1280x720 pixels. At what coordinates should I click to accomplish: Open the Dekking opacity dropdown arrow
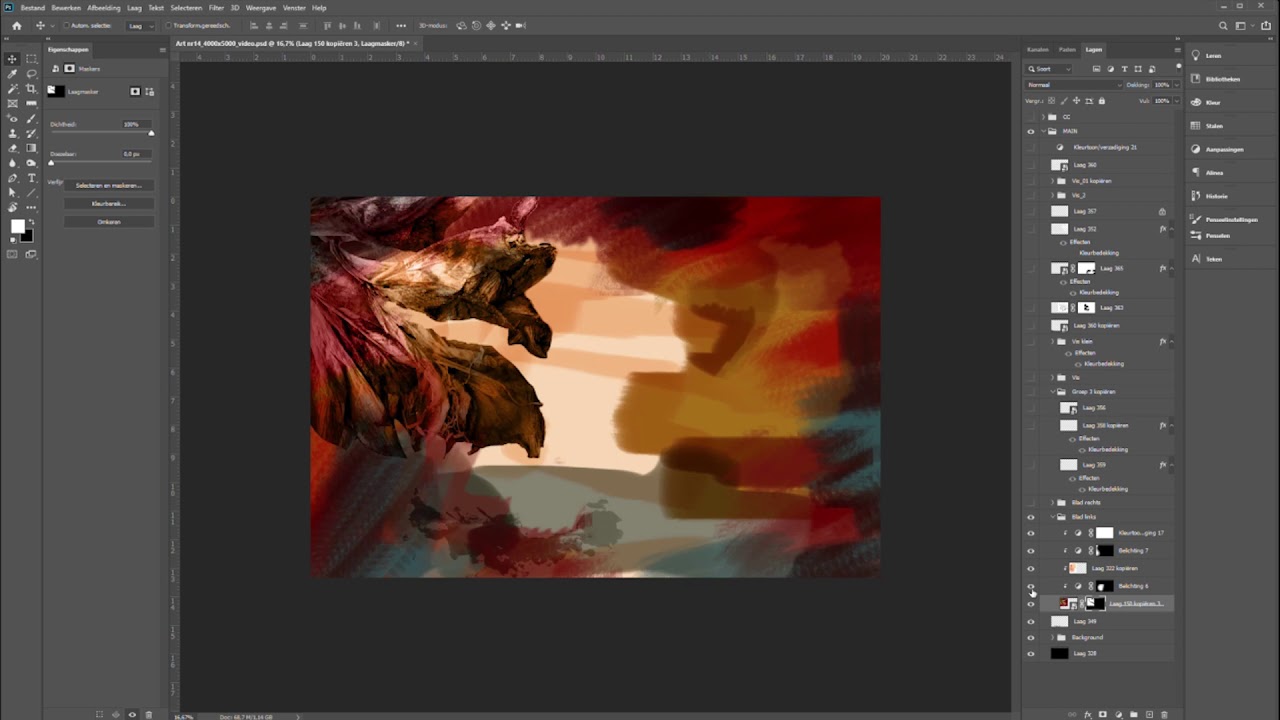1175,85
